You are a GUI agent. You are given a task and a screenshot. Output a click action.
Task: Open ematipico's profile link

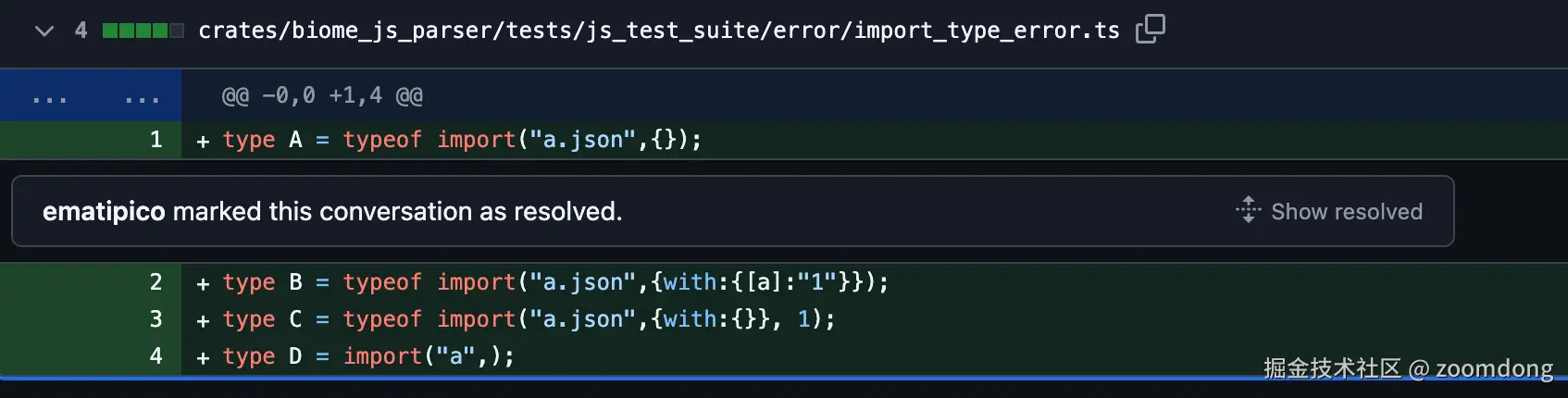(x=104, y=212)
